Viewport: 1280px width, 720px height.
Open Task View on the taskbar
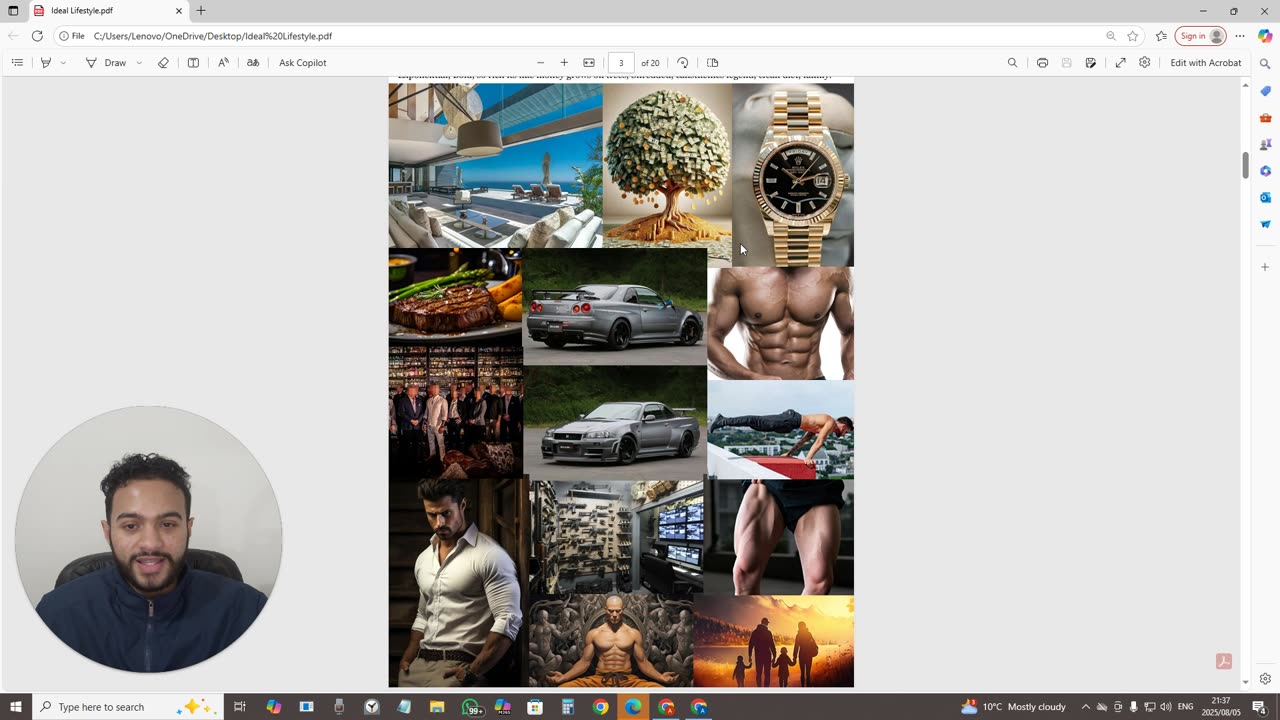click(x=240, y=707)
